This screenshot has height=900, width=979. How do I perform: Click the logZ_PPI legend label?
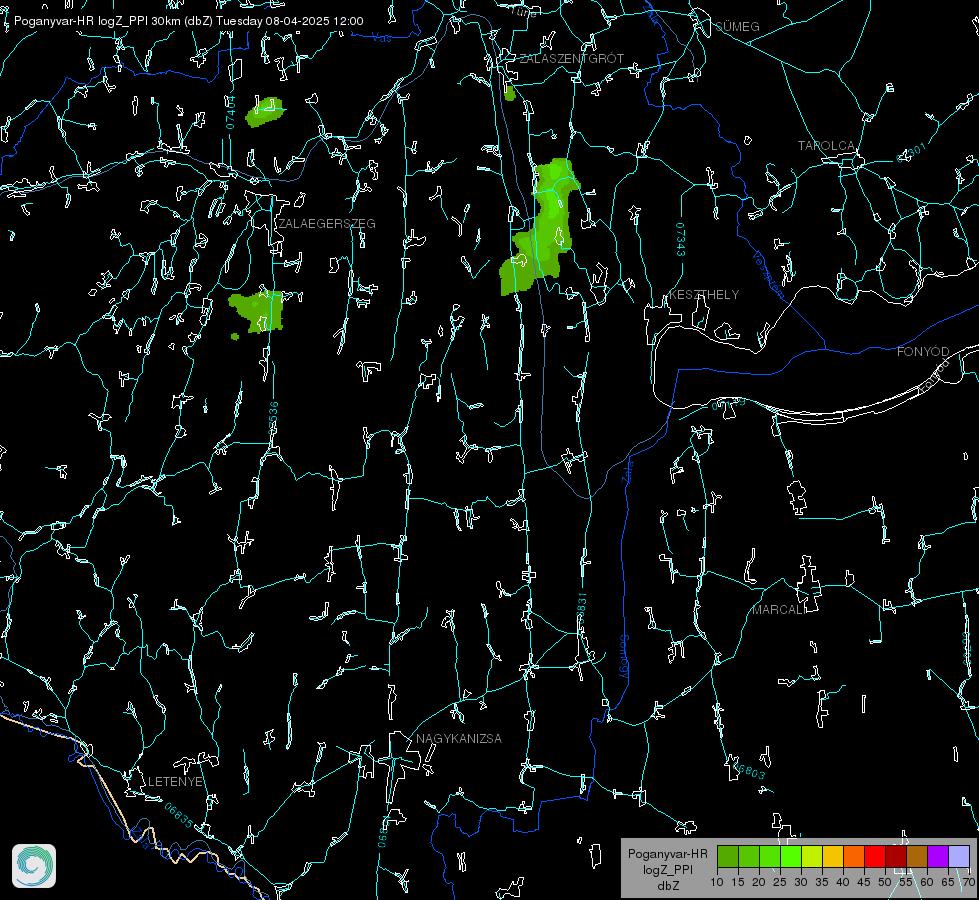667,869
